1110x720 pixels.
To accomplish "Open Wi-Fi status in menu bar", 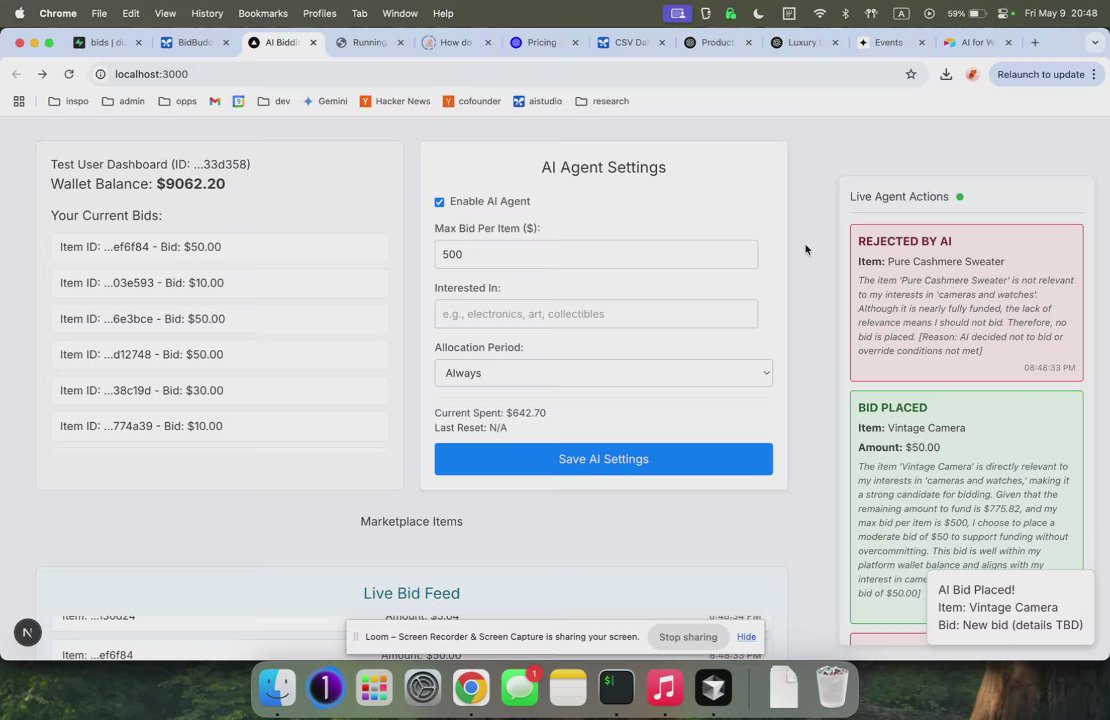I will tap(819, 13).
